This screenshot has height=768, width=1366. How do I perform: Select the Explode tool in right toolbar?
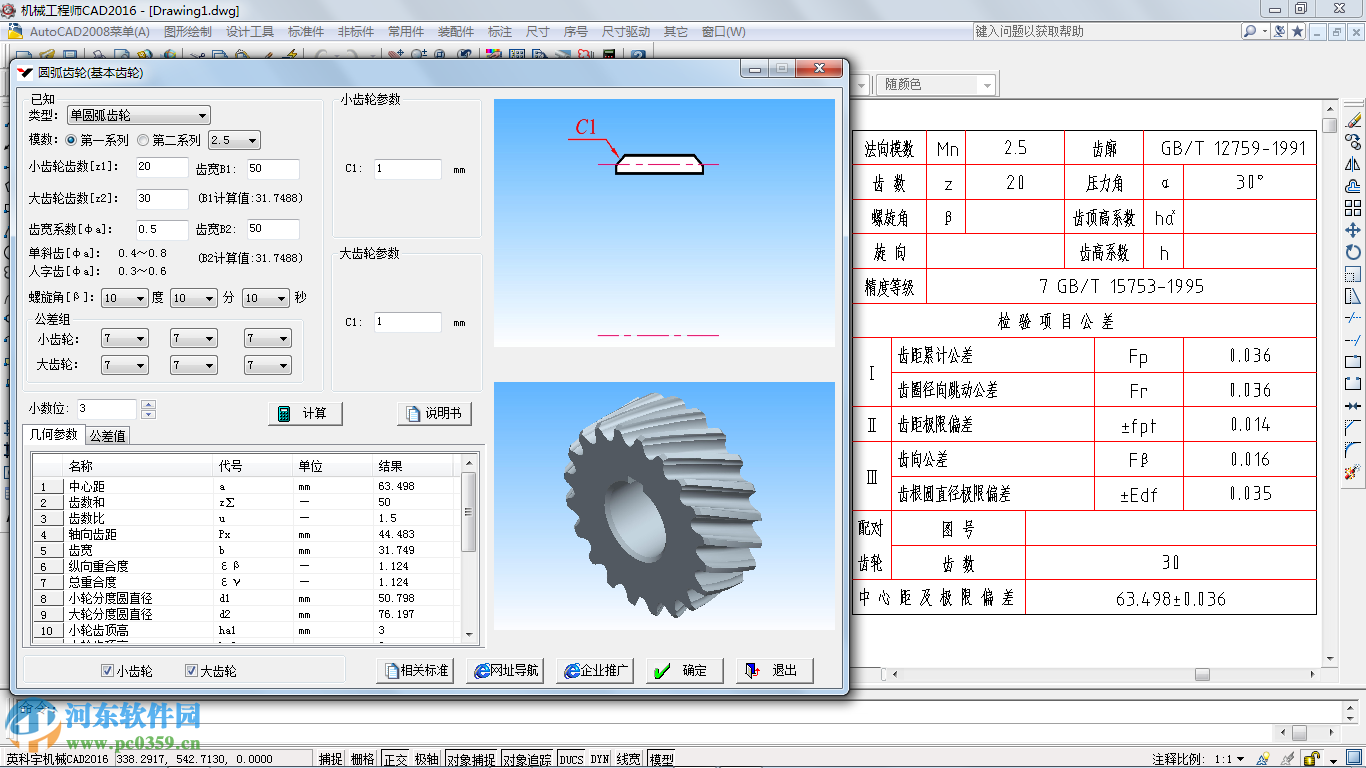(1353, 471)
